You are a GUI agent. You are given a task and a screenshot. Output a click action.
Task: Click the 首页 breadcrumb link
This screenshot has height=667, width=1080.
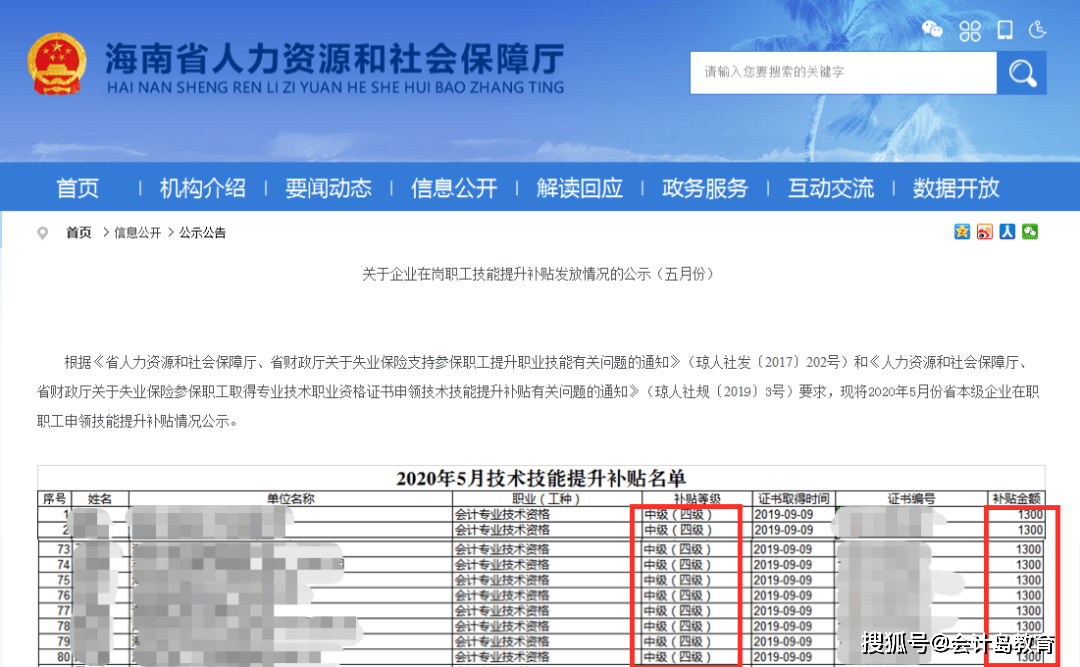[x=79, y=233]
